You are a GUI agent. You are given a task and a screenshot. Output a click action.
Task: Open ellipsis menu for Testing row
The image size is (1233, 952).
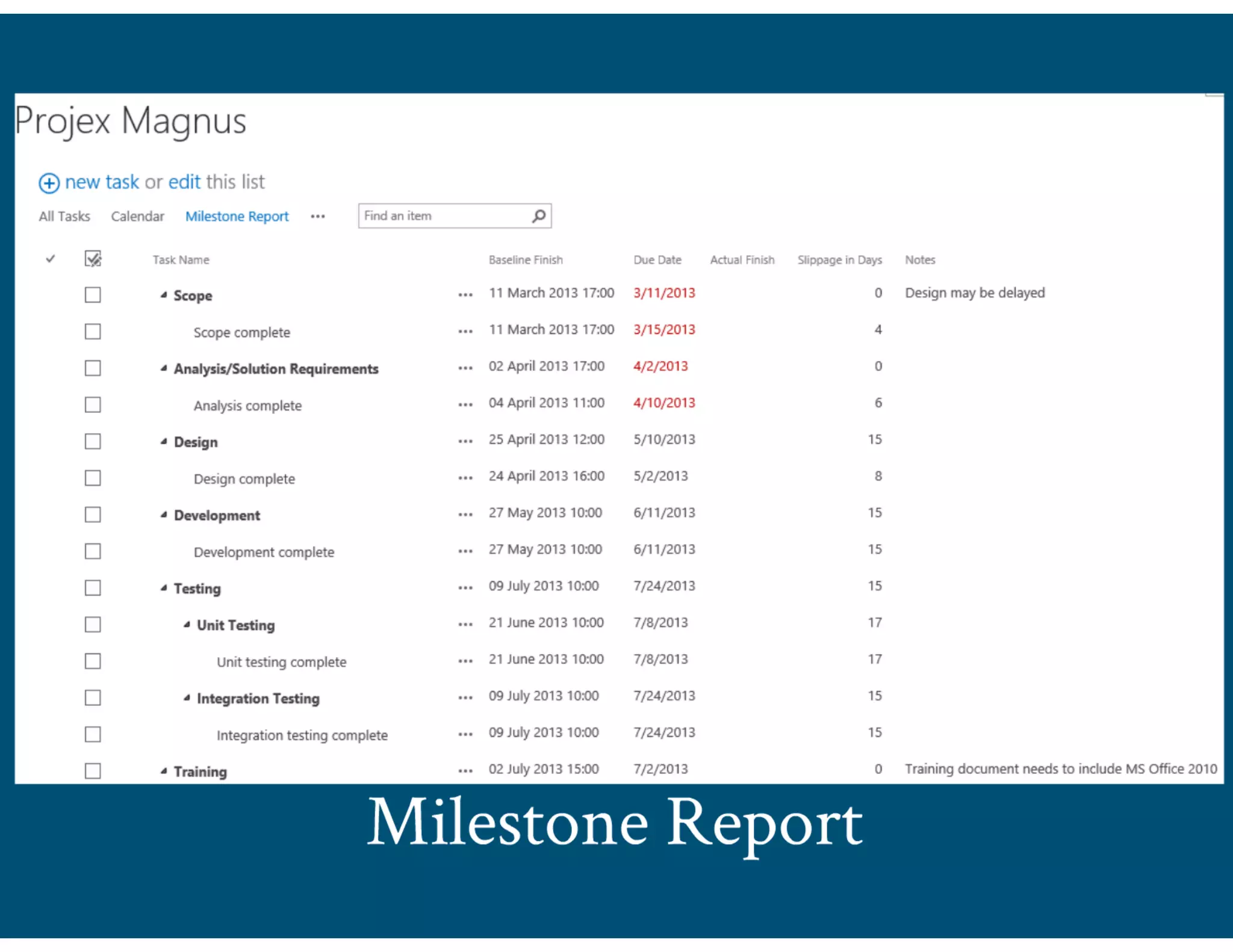point(465,588)
